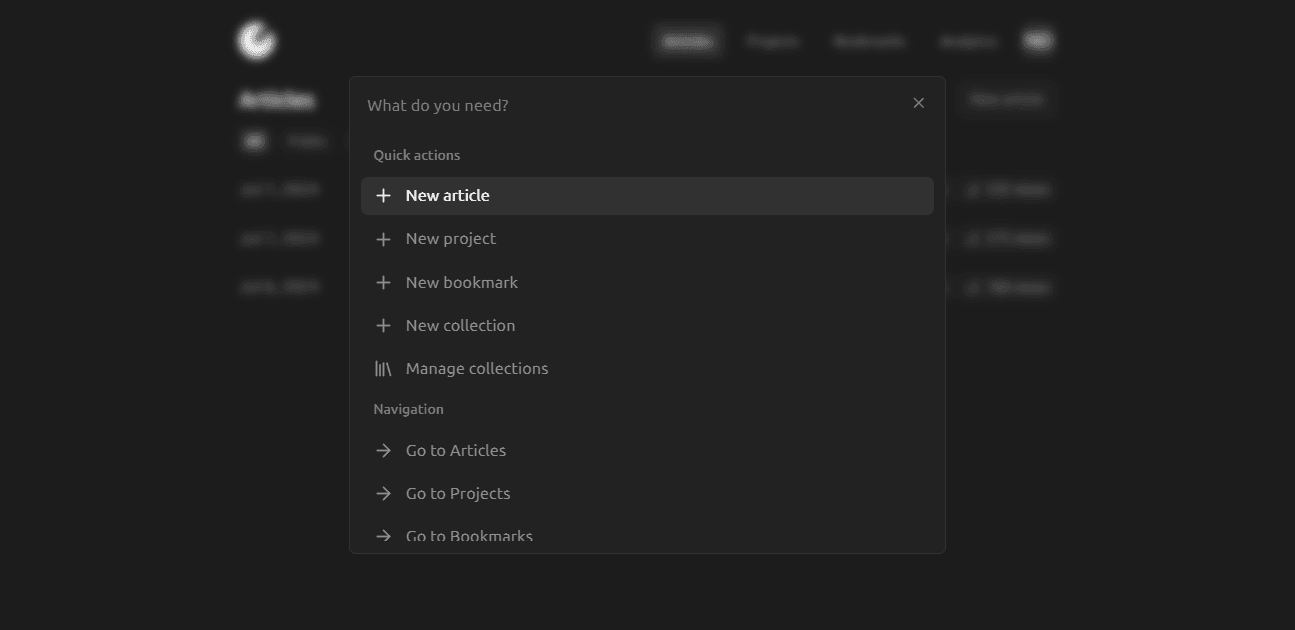Choose New project from the quick actions

pos(451,239)
